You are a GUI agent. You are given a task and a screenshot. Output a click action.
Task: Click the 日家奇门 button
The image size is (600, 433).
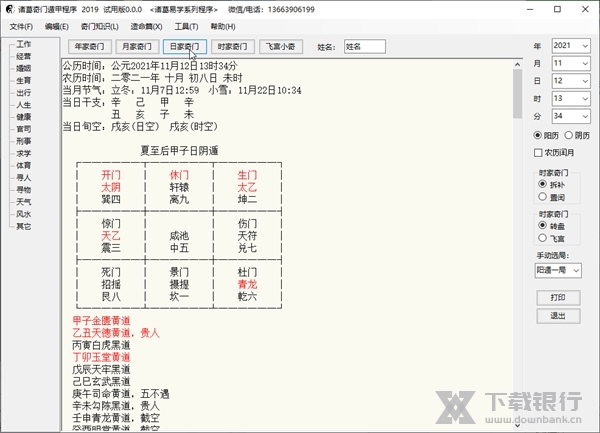coord(185,47)
